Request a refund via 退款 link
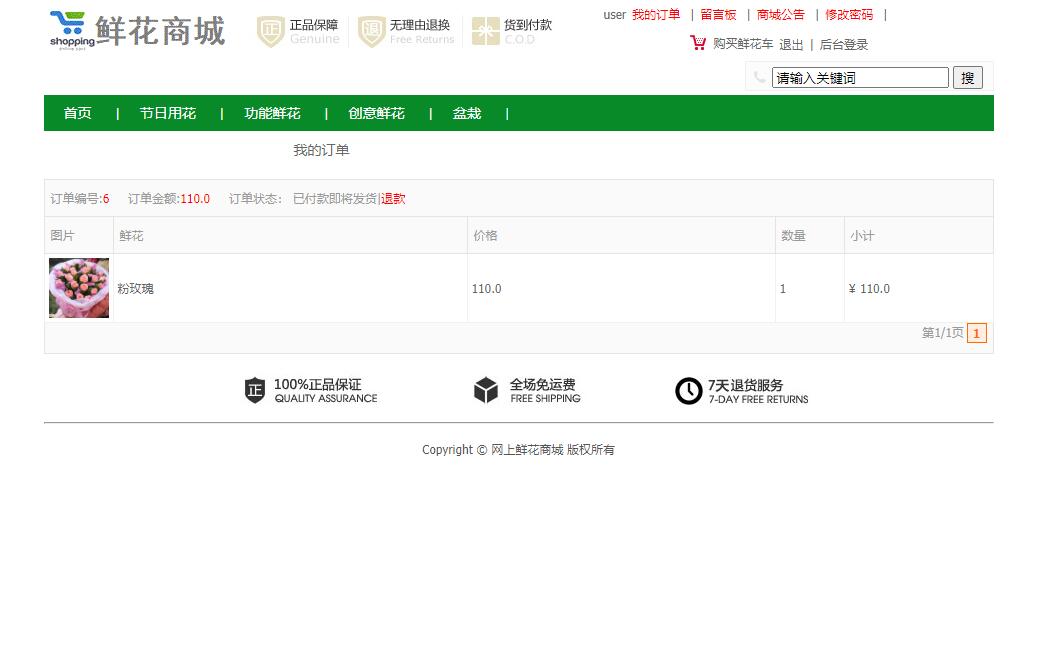 coord(393,198)
